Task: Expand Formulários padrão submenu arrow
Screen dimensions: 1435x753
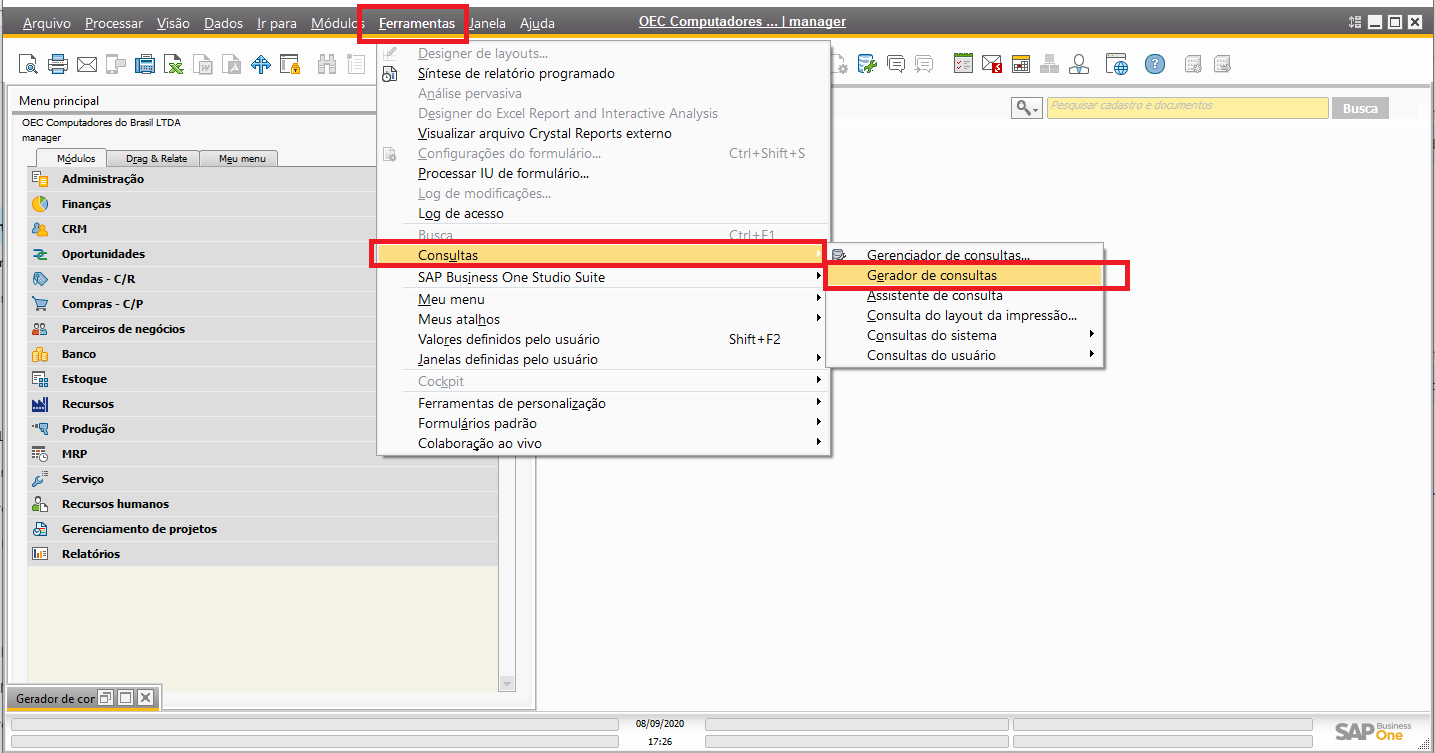Action: 818,423
